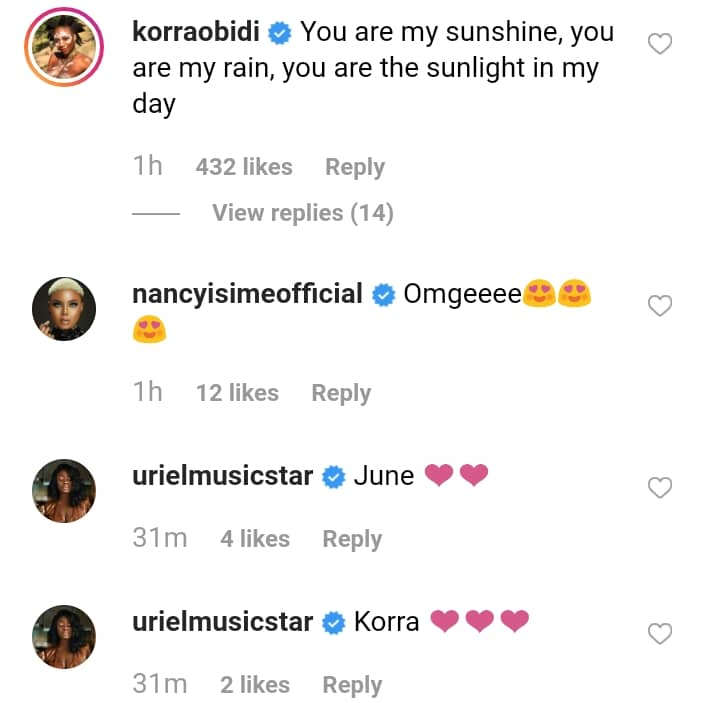Image resolution: width=720 pixels, height=703 pixels.
Task: Reply to urielmusicstar's Korra comment
Action: point(352,685)
